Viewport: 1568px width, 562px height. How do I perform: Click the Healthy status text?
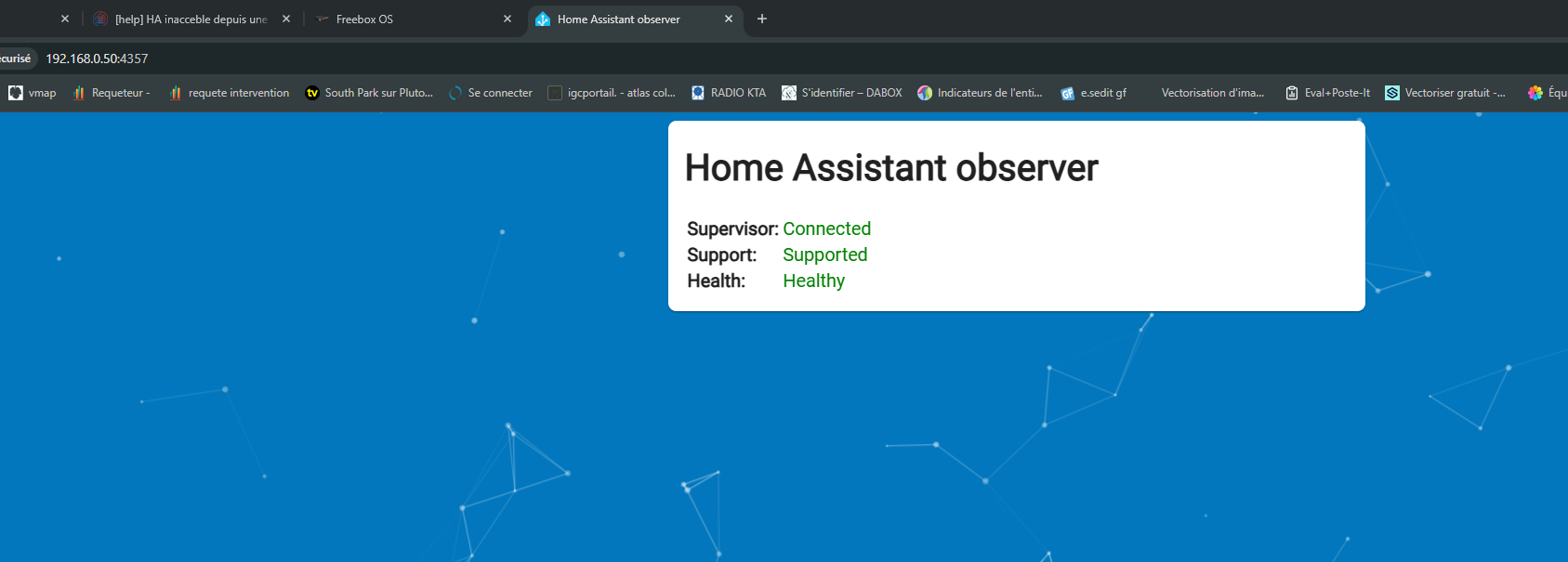(814, 281)
